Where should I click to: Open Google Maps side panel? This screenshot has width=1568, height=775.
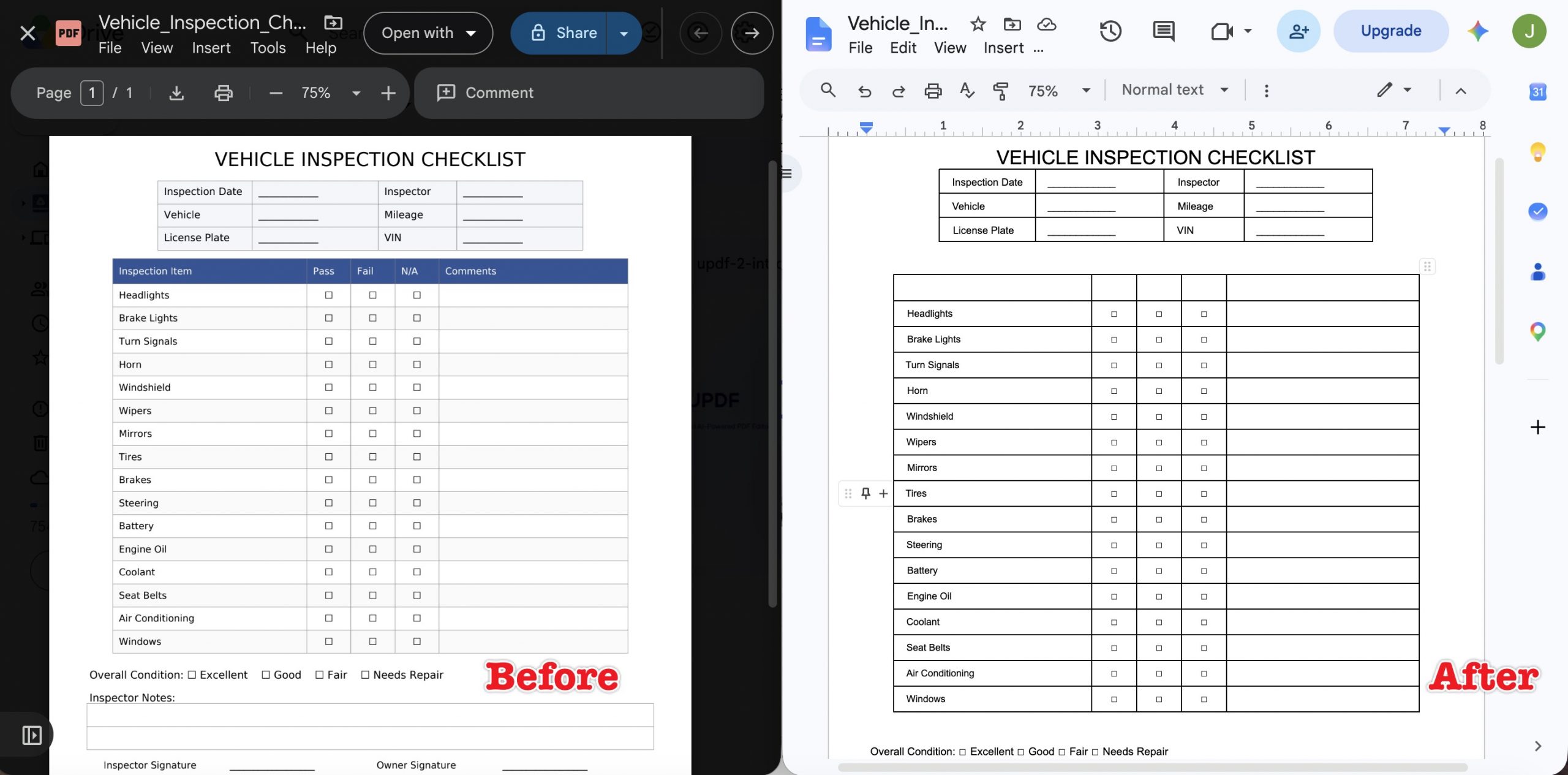[x=1537, y=331]
